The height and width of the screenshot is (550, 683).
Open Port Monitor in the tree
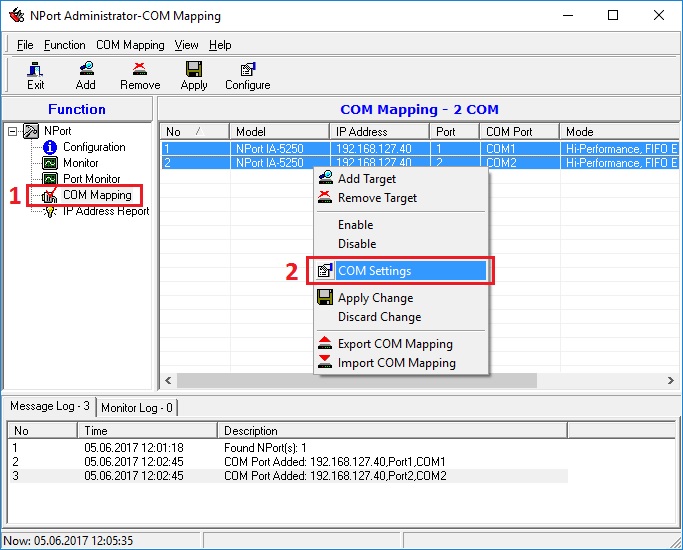tap(91, 179)
